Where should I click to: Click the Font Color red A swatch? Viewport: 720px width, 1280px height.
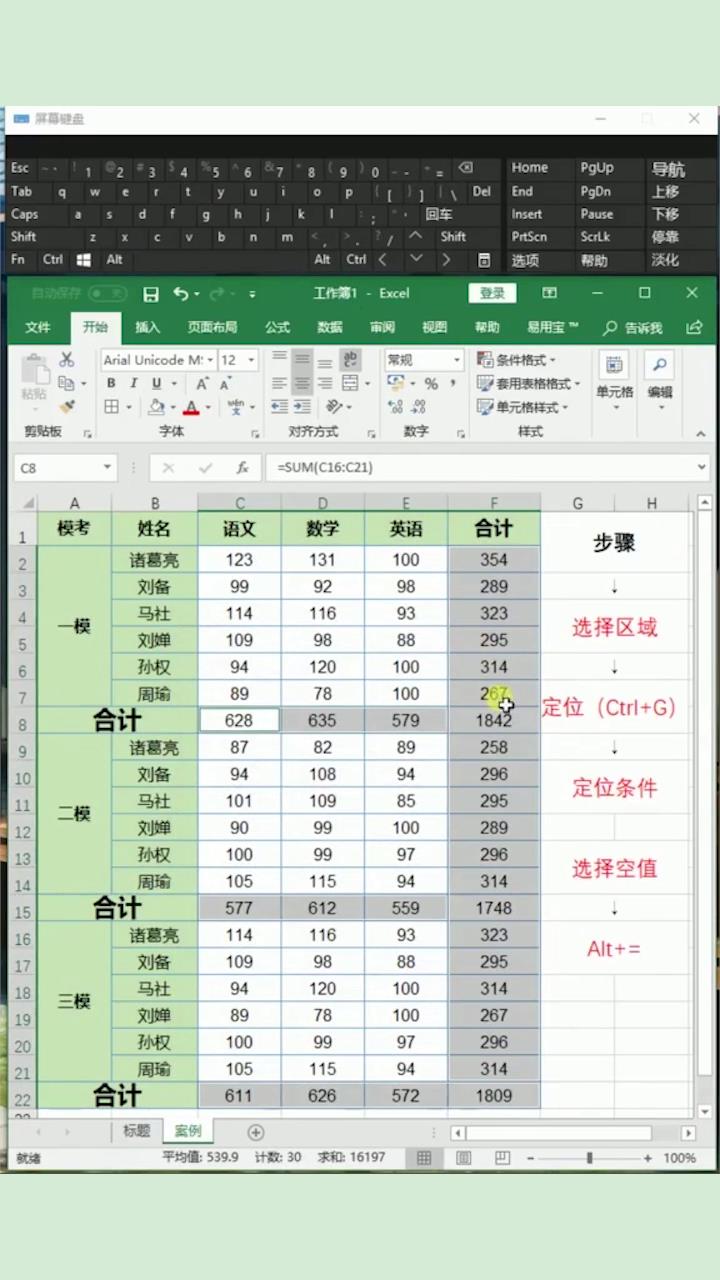[x=191, y=407]
